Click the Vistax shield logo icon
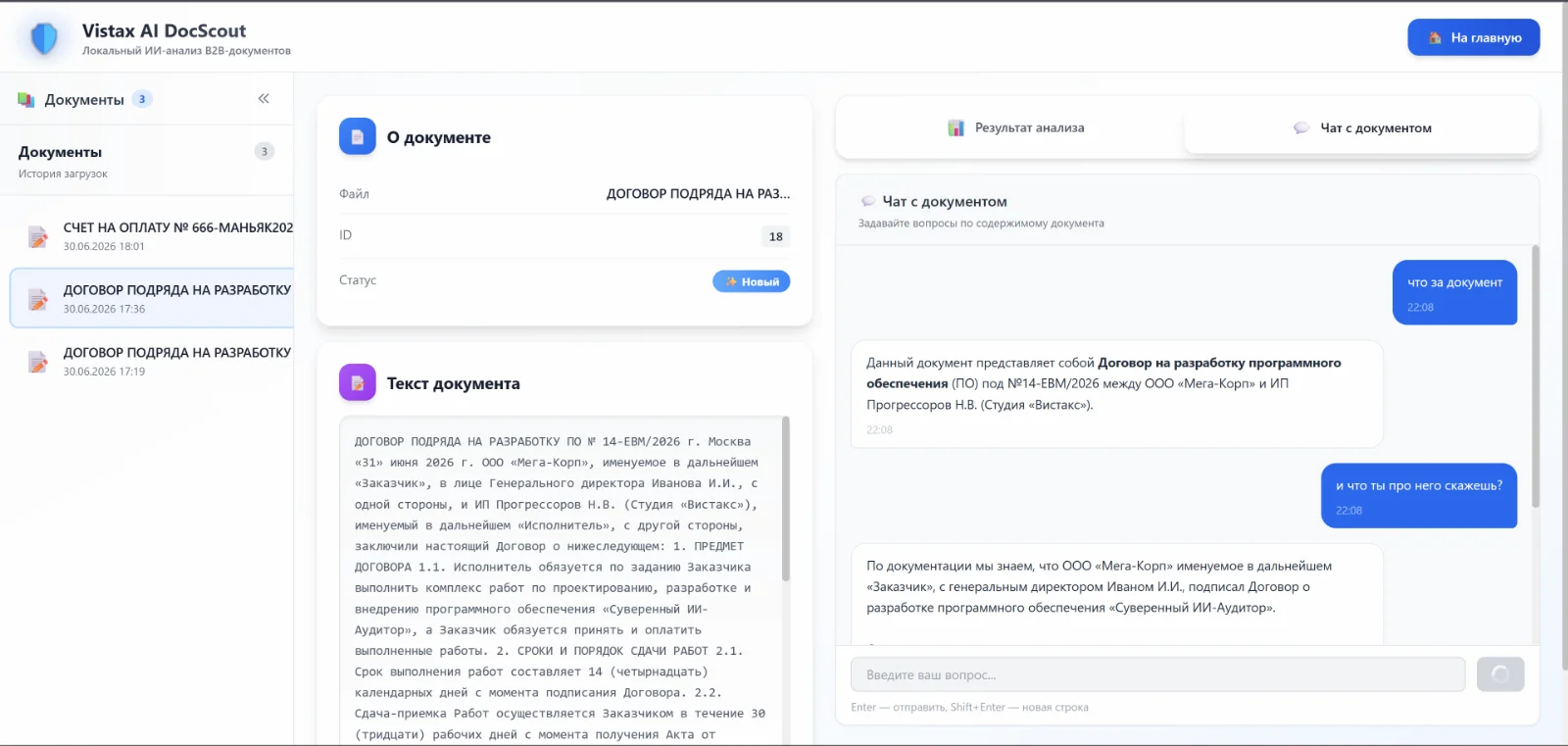This screenshot has height=746, width=1568. tap(44, 38)
